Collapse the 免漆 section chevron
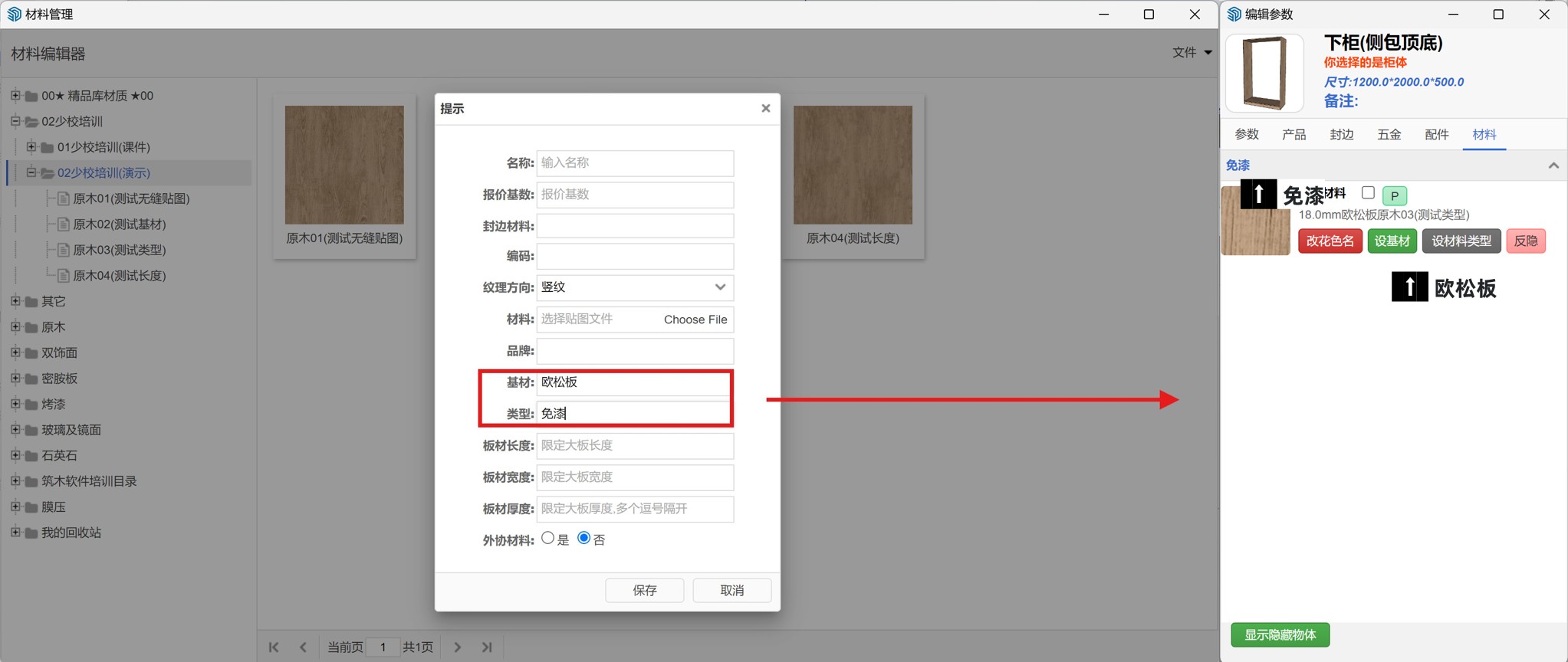The height and width of the screenshot is (662, 1568). 1553,165
